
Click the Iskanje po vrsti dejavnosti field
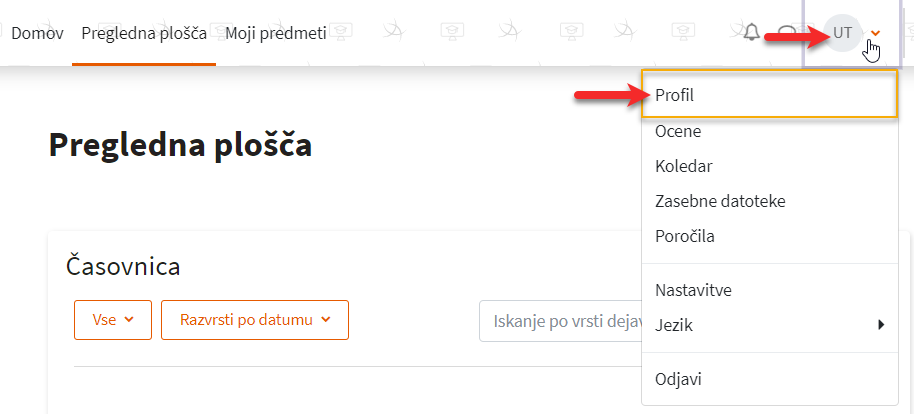560,321
